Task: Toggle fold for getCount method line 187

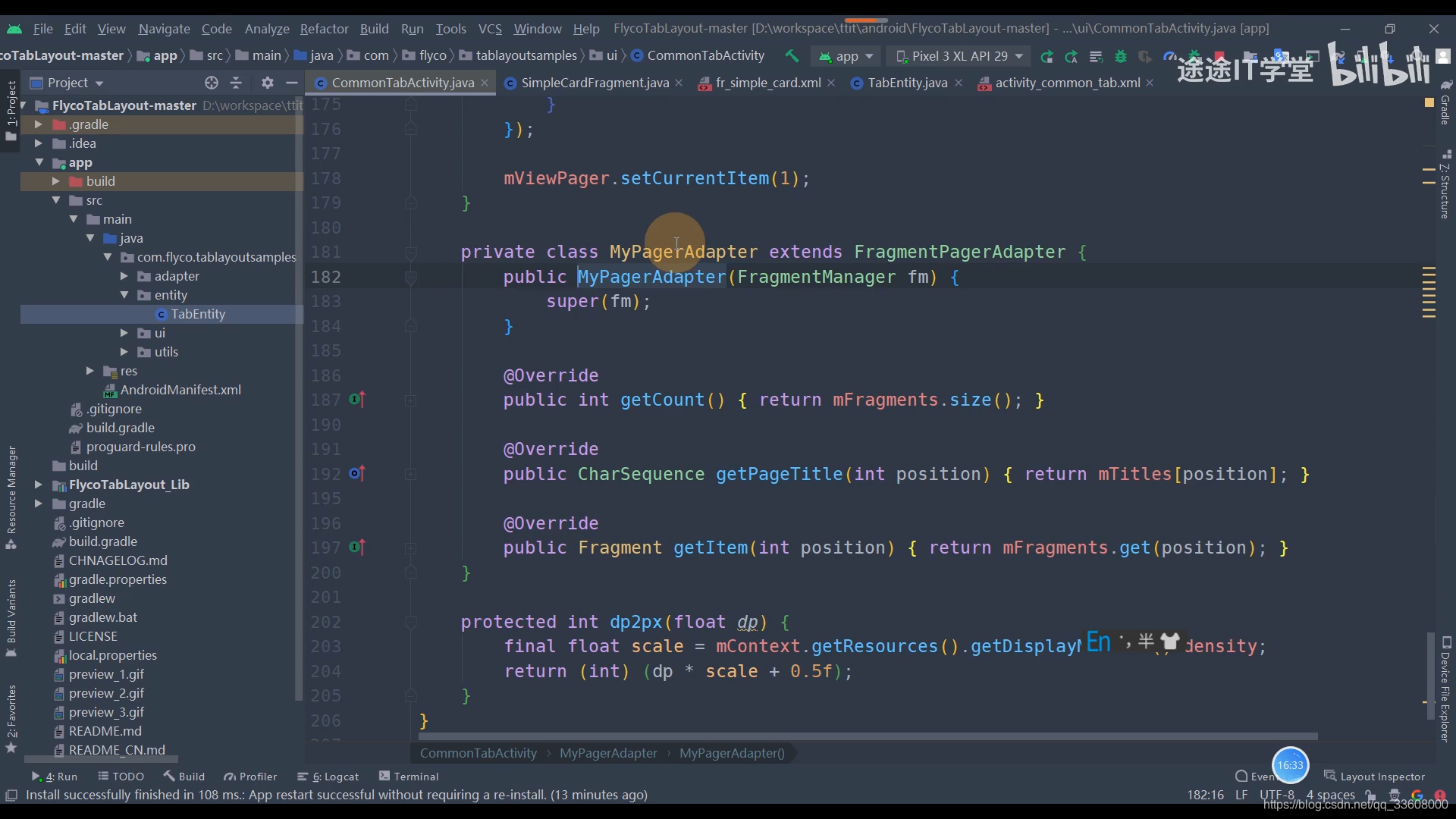Action: pos(410,400)
